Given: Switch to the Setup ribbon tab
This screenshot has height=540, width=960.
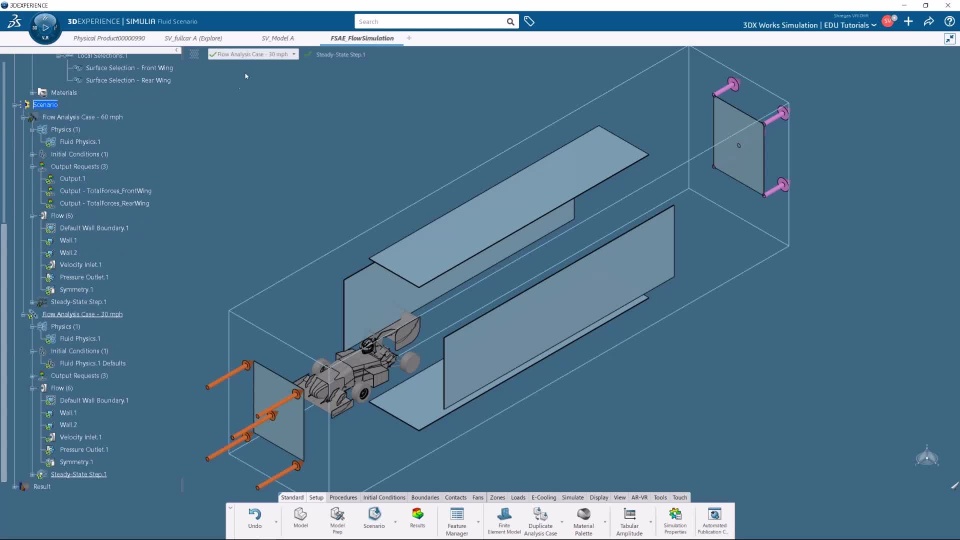Looking at the screenshot, I should pos(316,497).
